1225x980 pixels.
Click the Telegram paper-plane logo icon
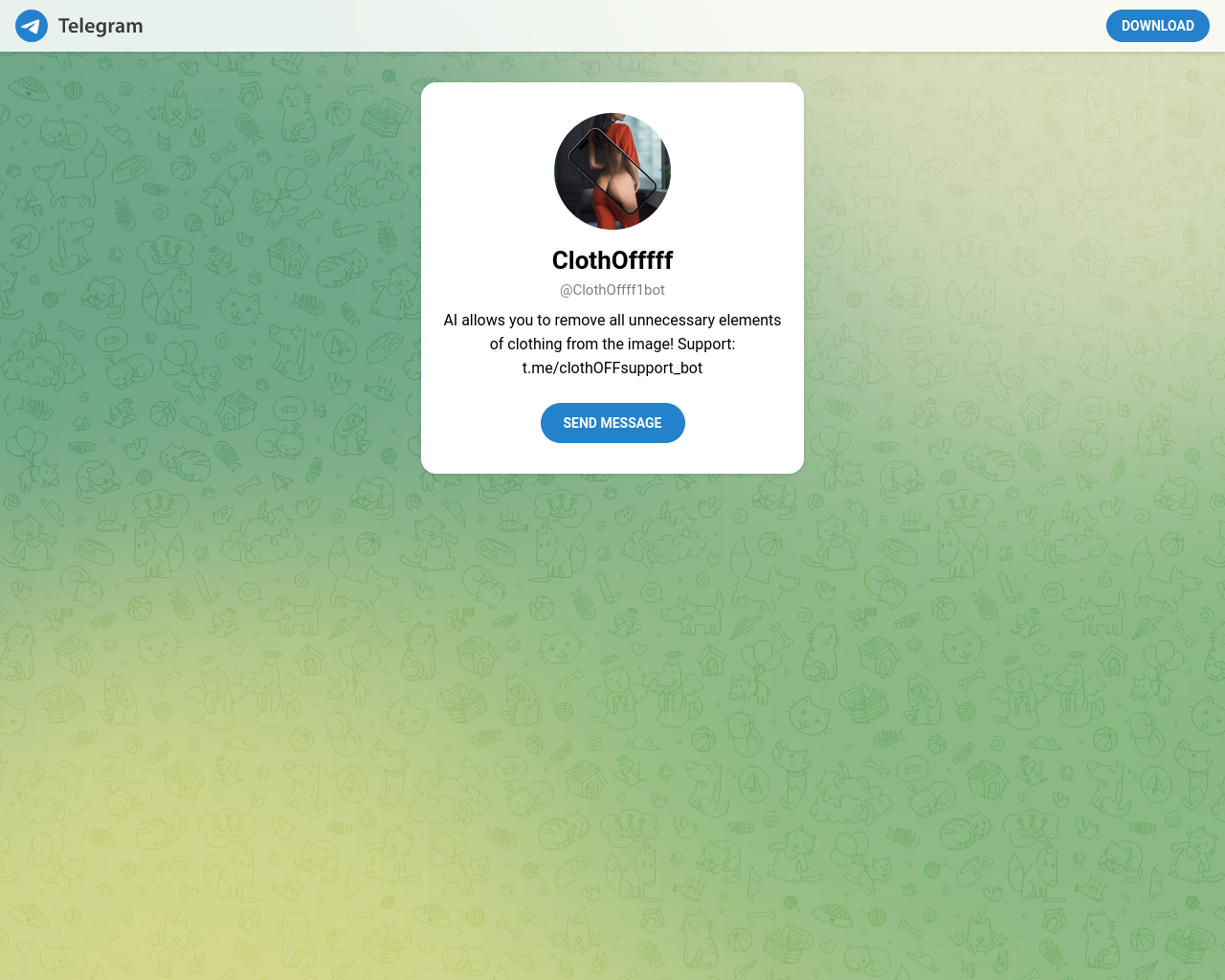point(32,26)
